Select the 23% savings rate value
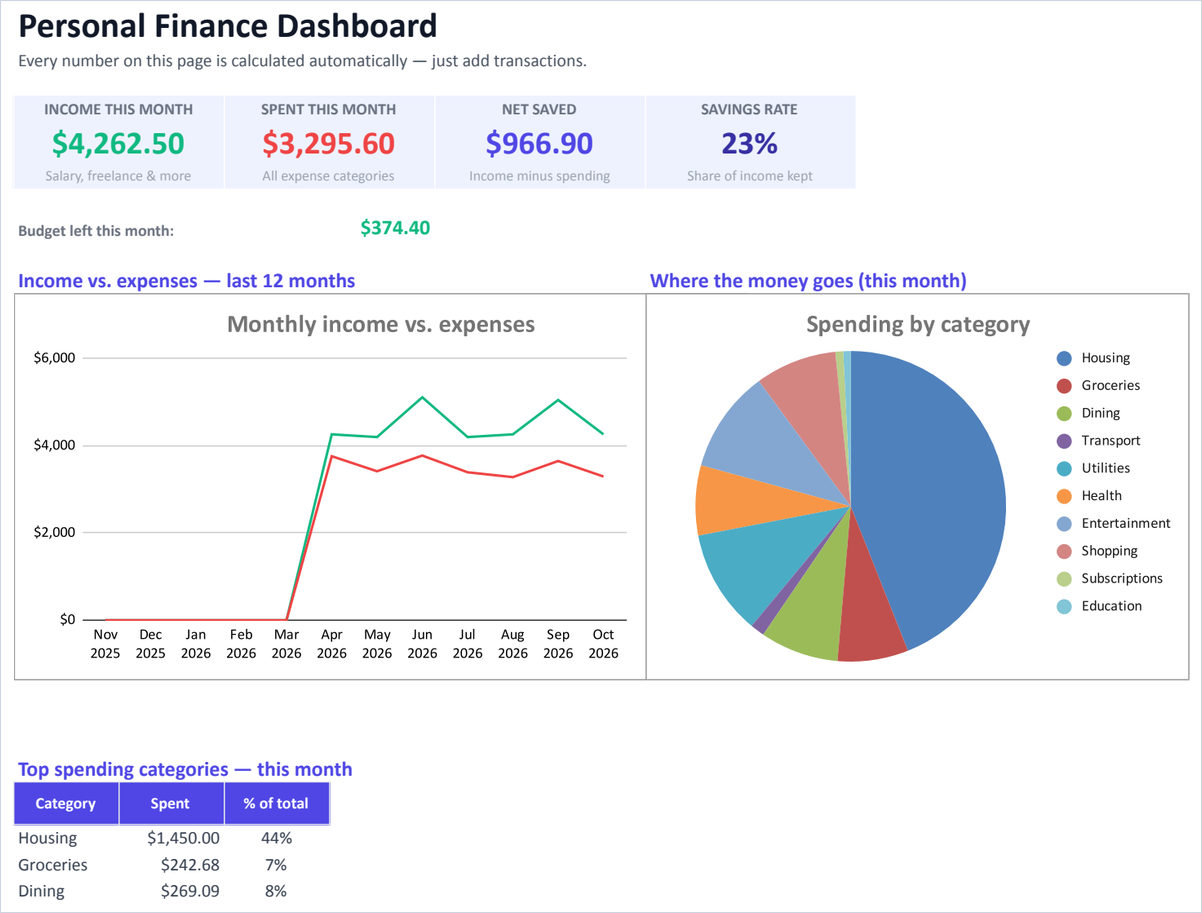This screenshot has width=1202, height=913. pyautogui.click(x=749, y=144)
